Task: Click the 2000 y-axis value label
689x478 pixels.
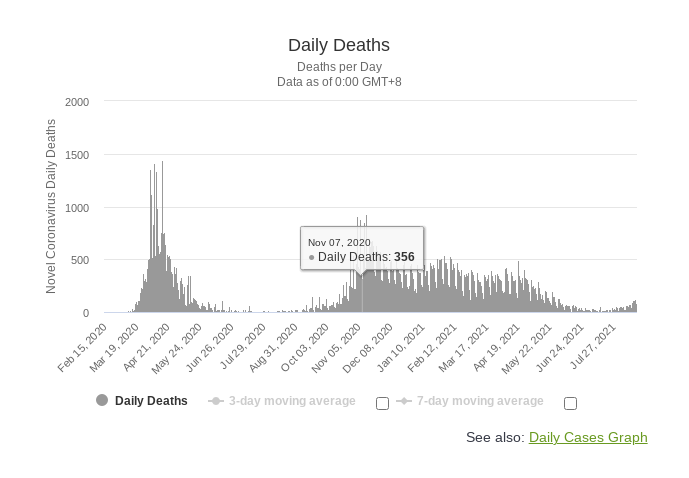Action: point(77,102)
